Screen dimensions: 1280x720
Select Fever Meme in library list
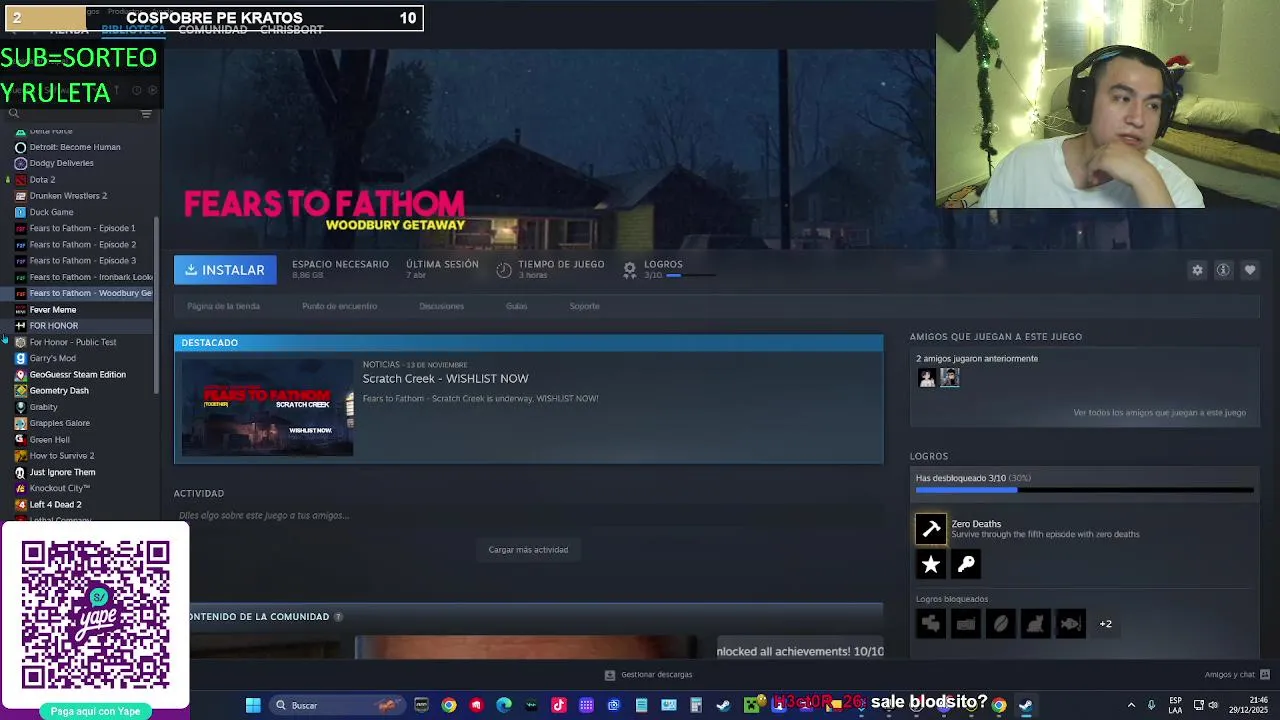(53, 310)
